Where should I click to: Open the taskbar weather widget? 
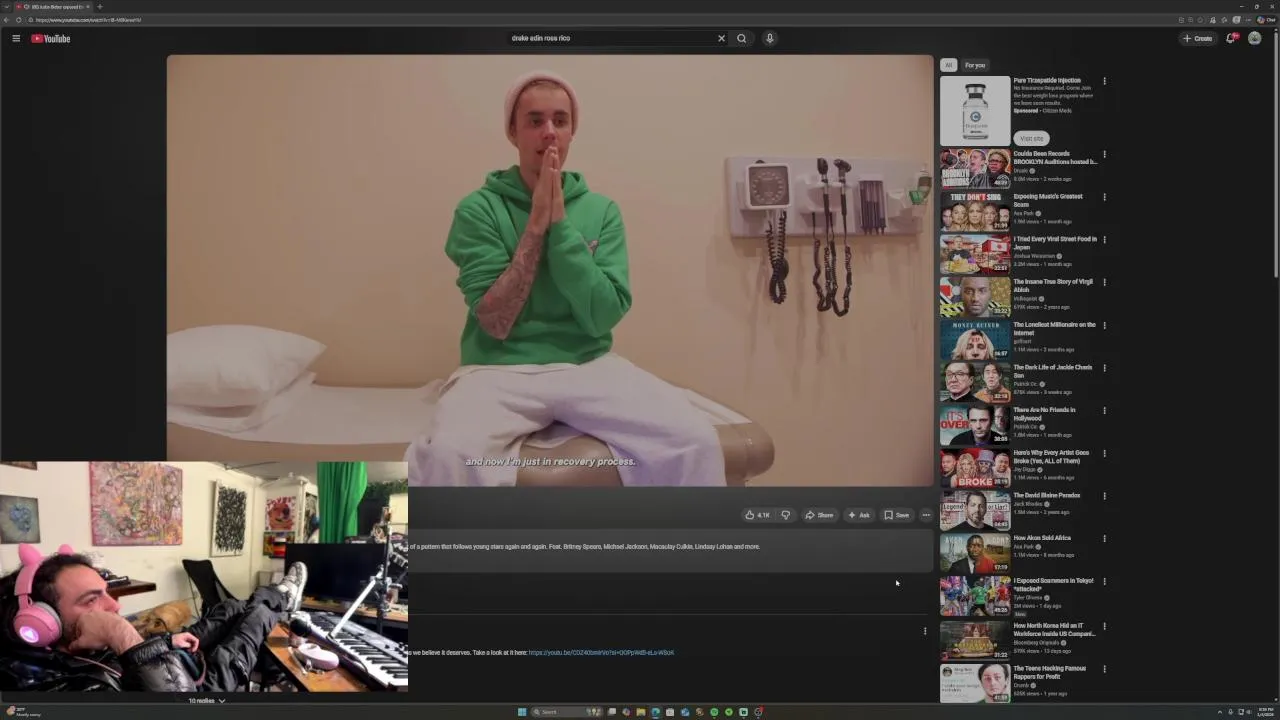(22, 712)
